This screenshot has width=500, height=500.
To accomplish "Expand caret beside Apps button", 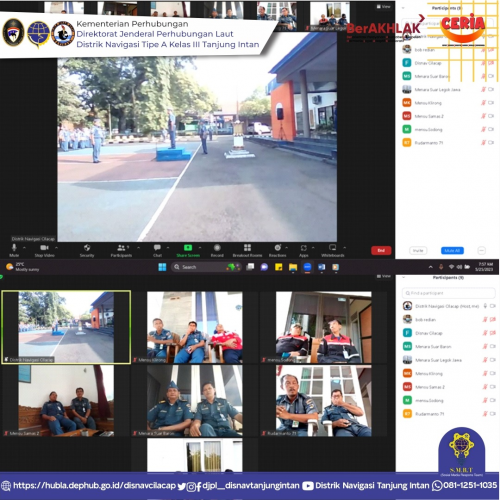I will [x=313, y=248].
